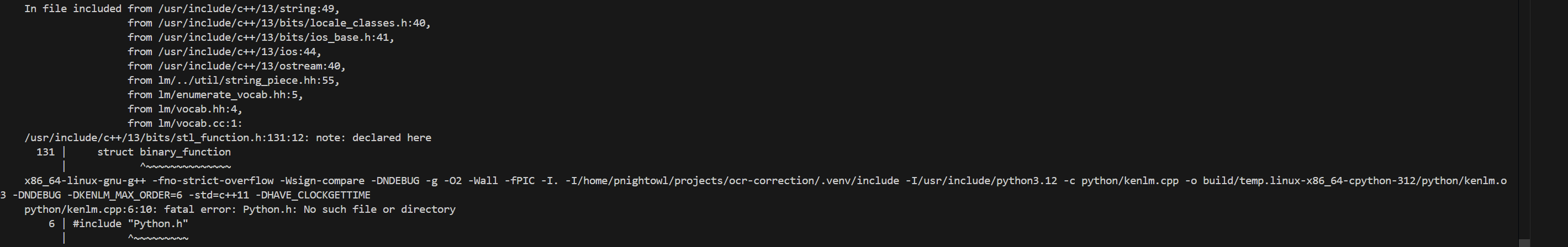Click the #include "Python.h" source line
This screenshot has height=247, width=1568.
tap(130, 224)
